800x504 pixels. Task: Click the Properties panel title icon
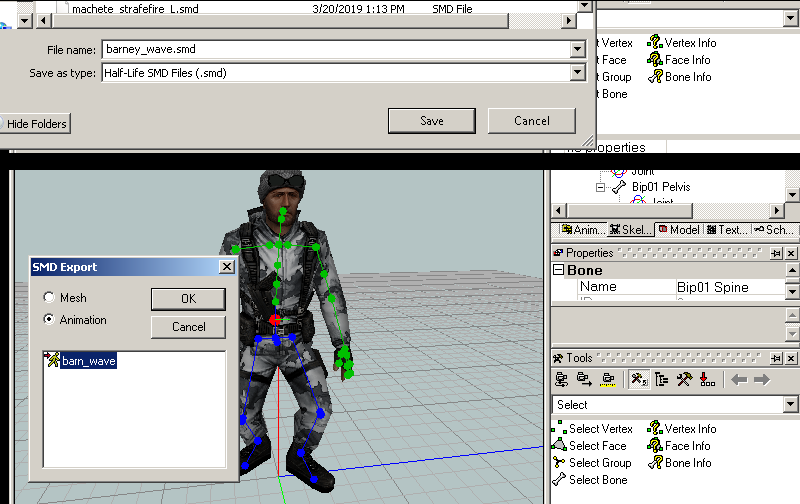point(558,253)
